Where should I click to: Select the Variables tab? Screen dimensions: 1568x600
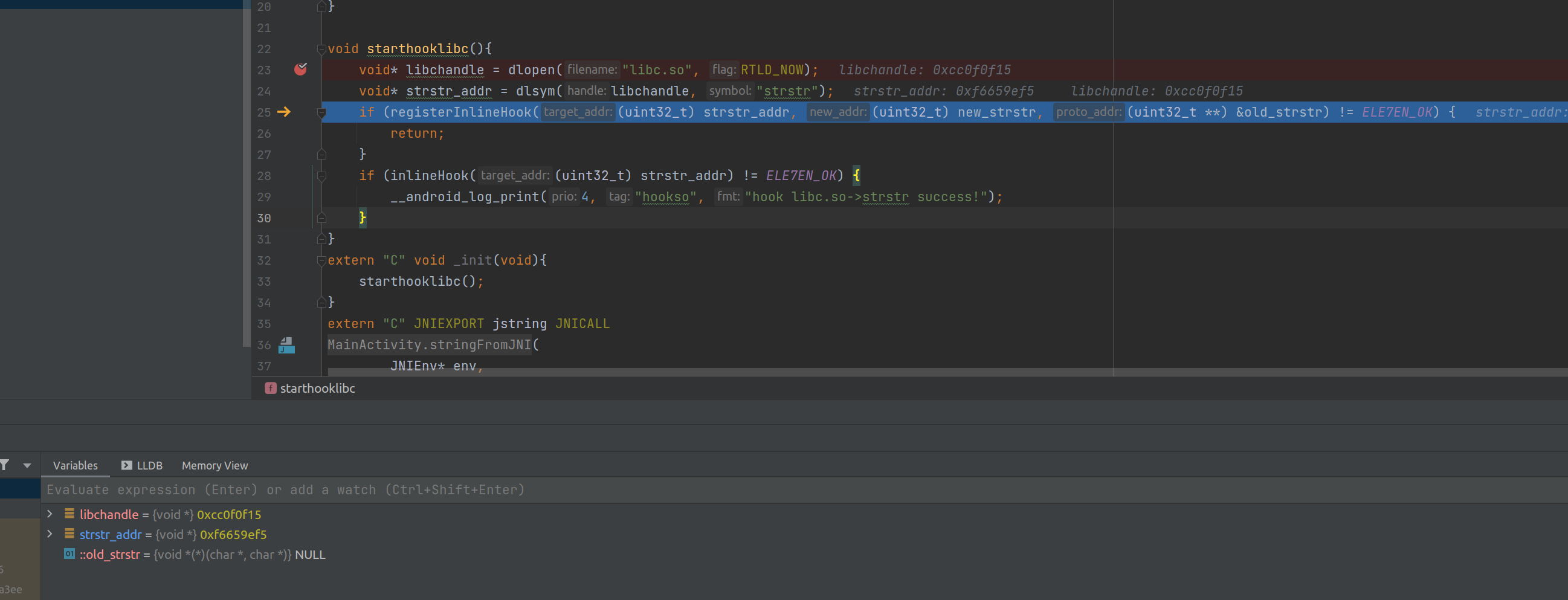pos(75,465)
